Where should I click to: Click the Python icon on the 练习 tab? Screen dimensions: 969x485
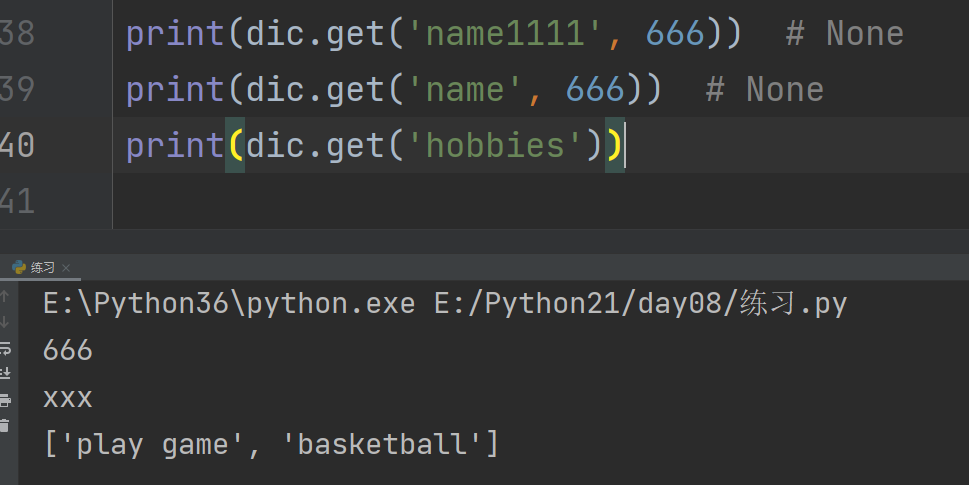pyautogui.click(x=19, y=267)
